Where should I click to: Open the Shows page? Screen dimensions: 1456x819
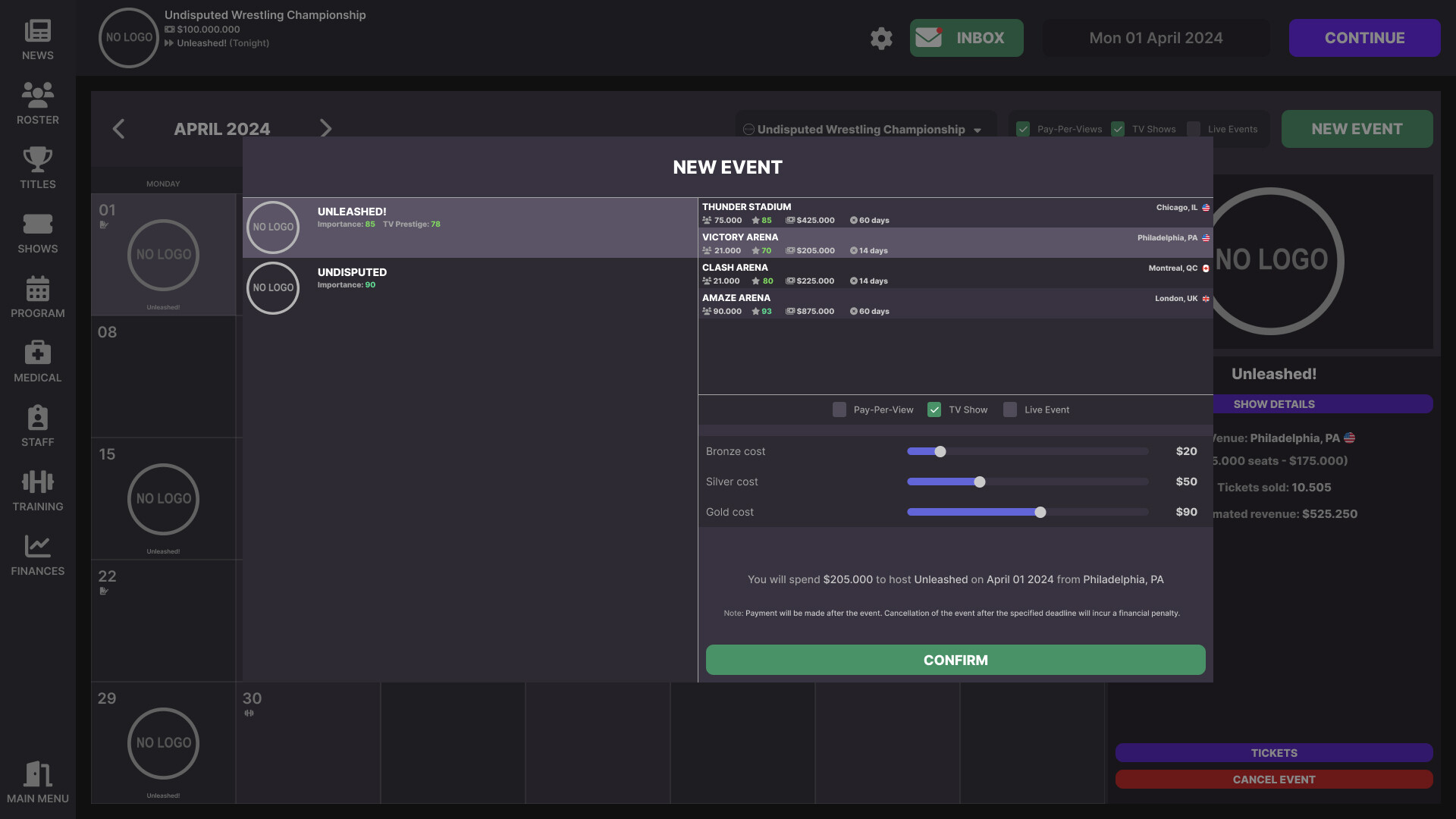37,231
